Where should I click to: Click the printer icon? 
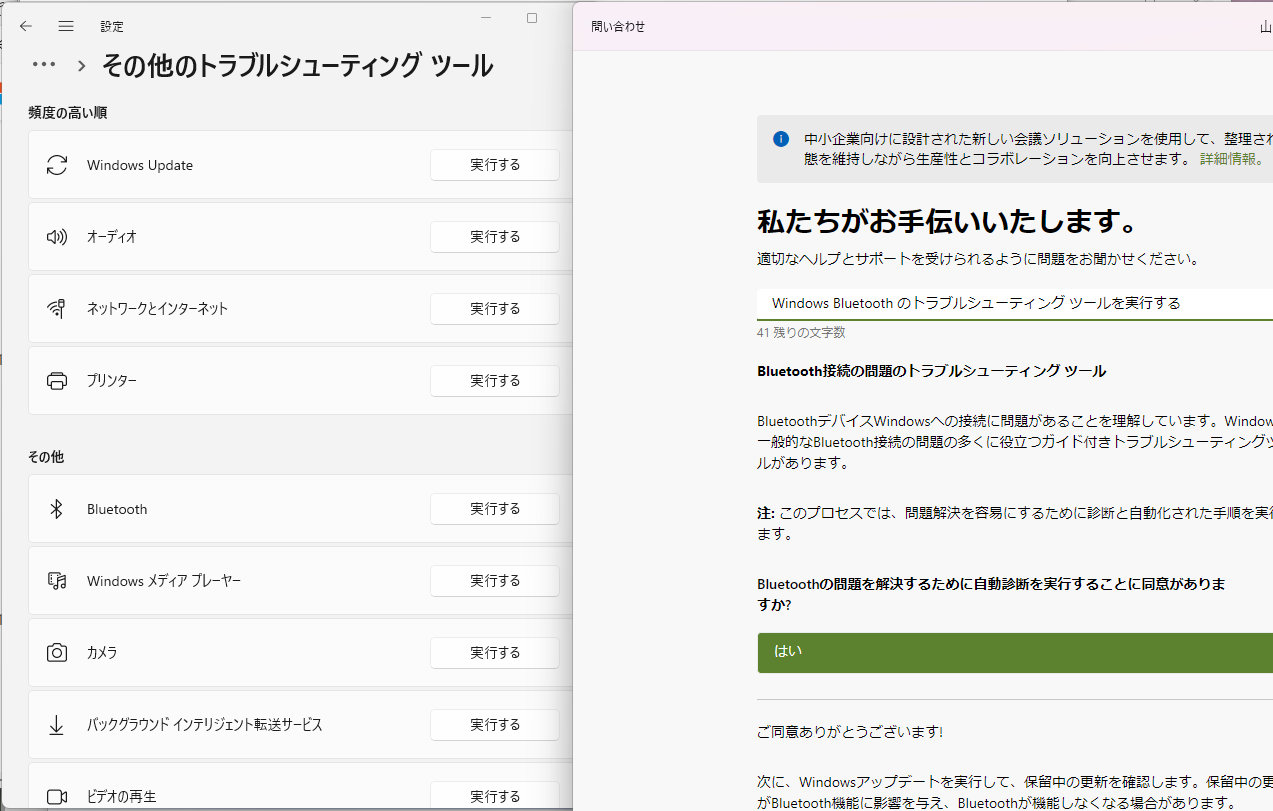(56, 380)
